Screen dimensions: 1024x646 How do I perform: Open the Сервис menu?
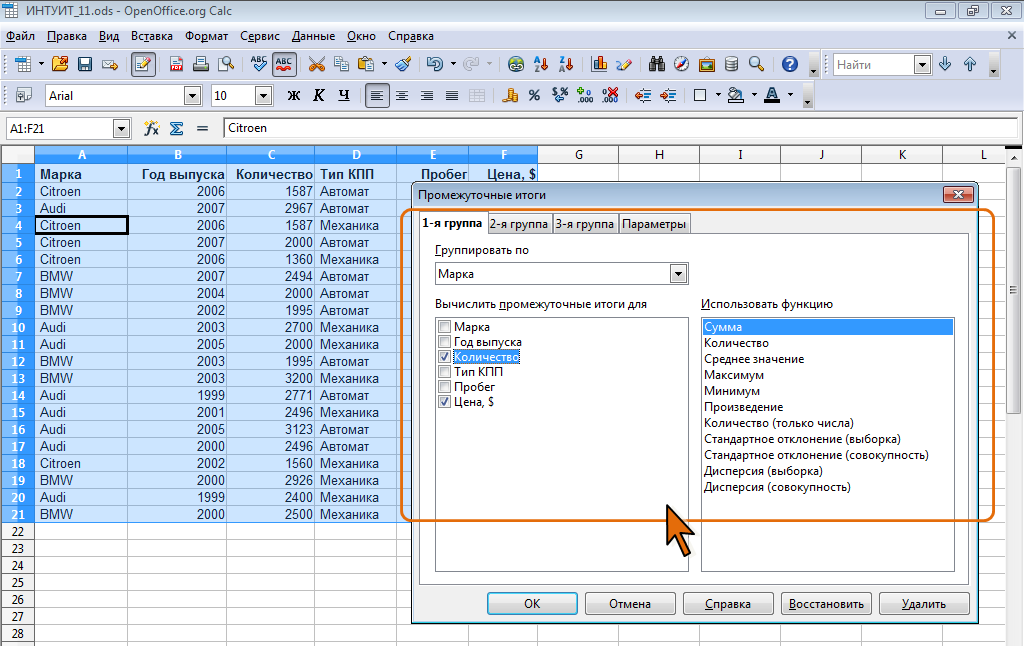[259, 36]
